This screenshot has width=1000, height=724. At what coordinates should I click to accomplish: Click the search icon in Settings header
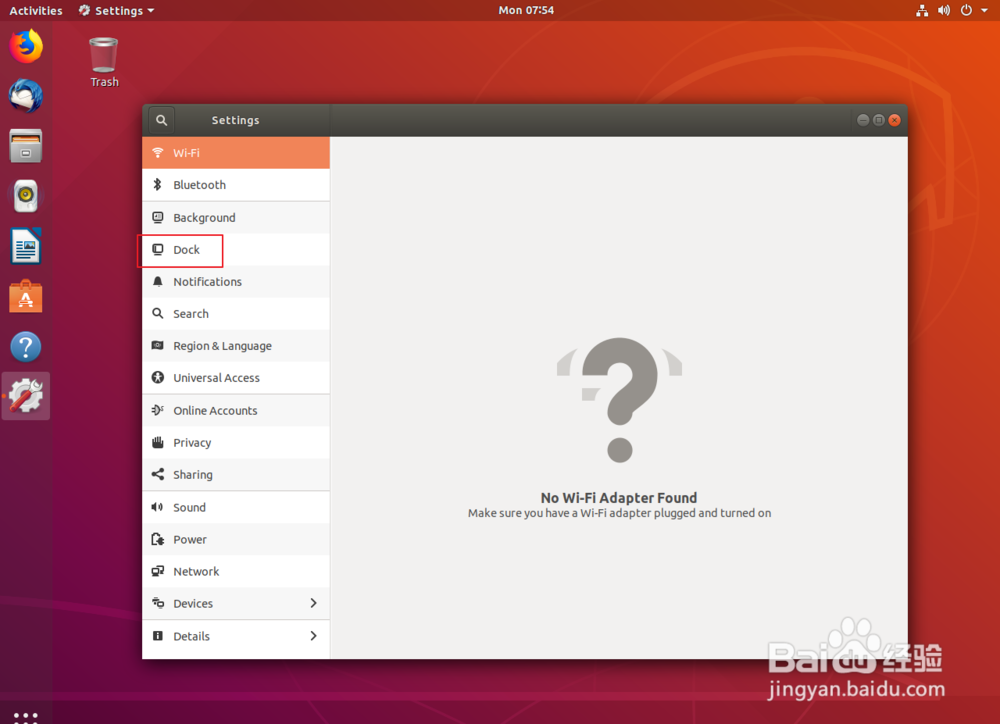[161, 120]
